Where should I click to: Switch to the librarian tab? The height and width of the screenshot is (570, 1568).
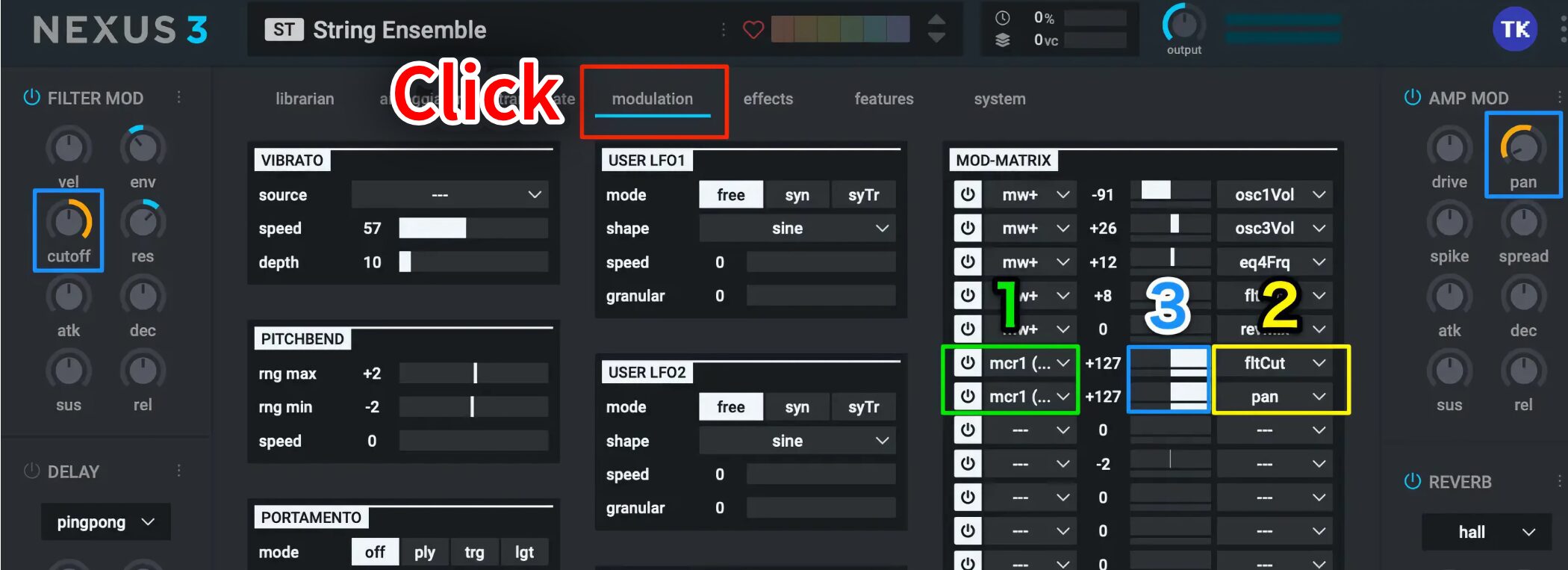305,99
